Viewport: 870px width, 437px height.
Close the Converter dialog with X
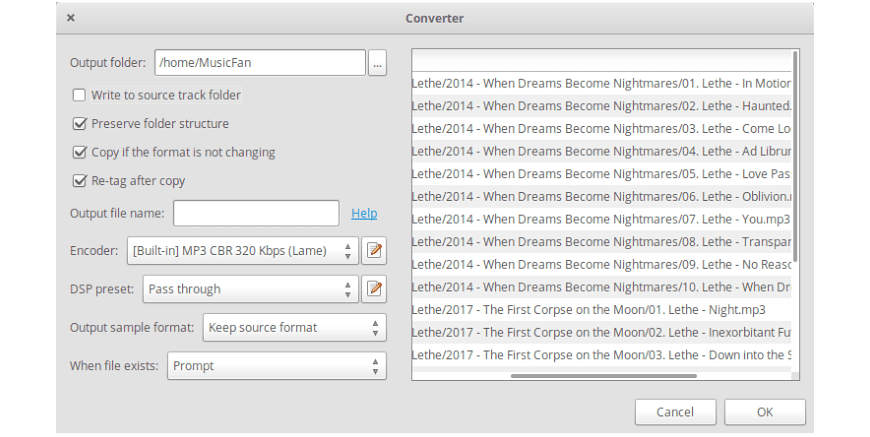[x=70, y=18]
